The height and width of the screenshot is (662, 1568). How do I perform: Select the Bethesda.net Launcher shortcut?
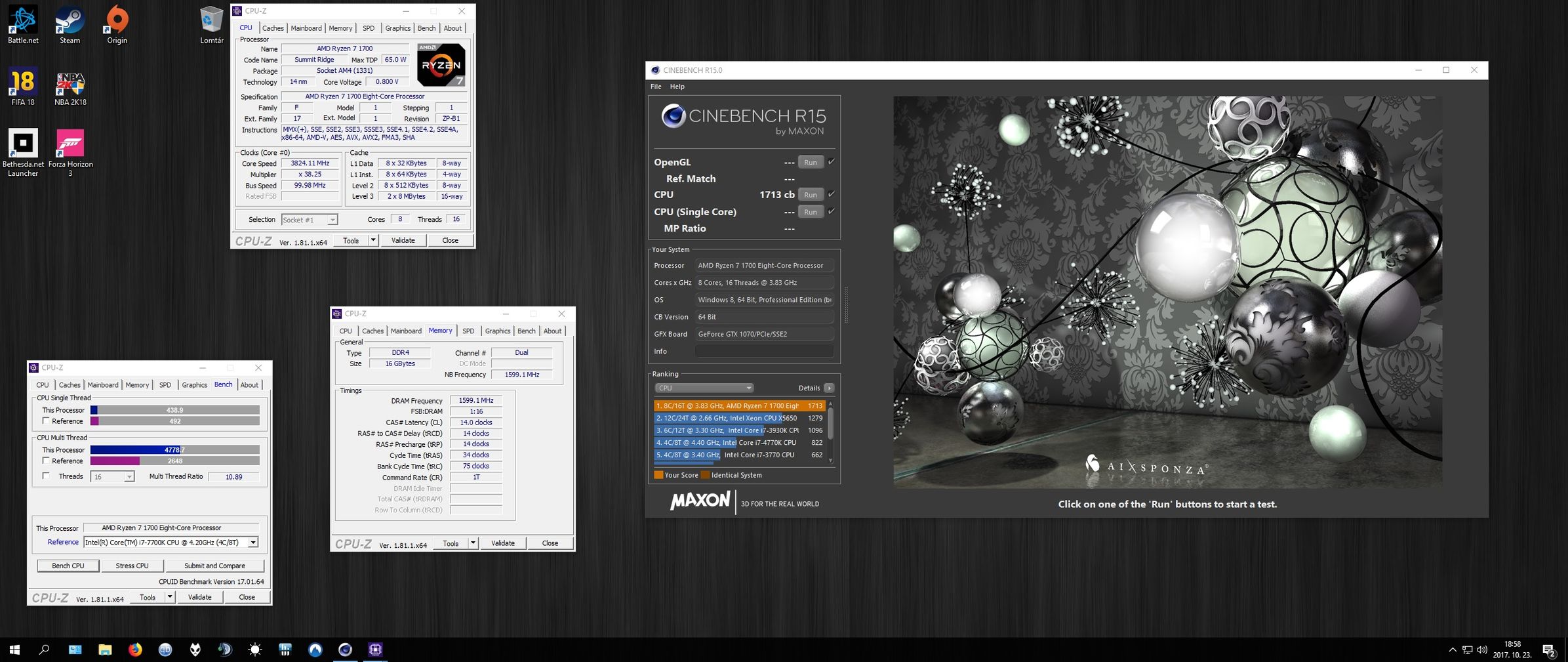[23, 152]
